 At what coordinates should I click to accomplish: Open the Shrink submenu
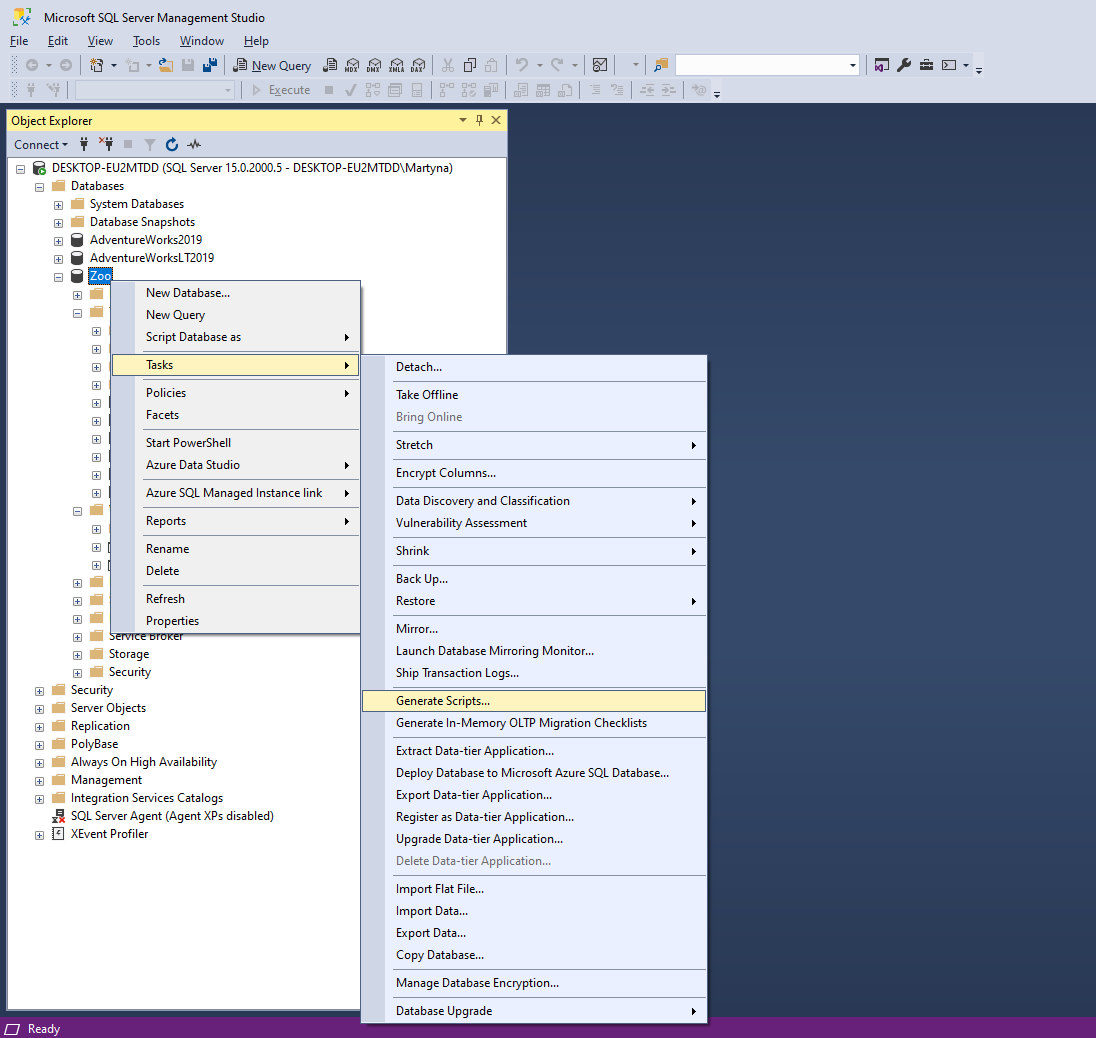[x=534, y=551]
